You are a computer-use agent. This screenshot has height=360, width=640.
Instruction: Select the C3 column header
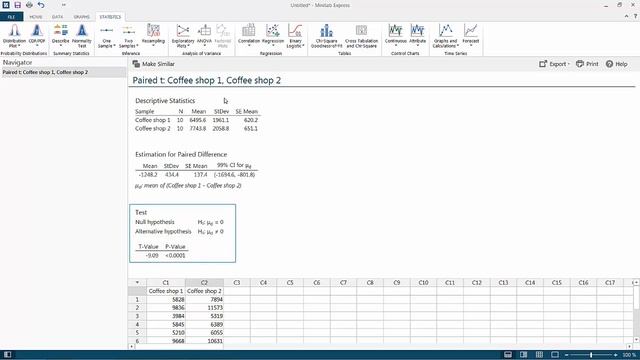click(237, 282)
